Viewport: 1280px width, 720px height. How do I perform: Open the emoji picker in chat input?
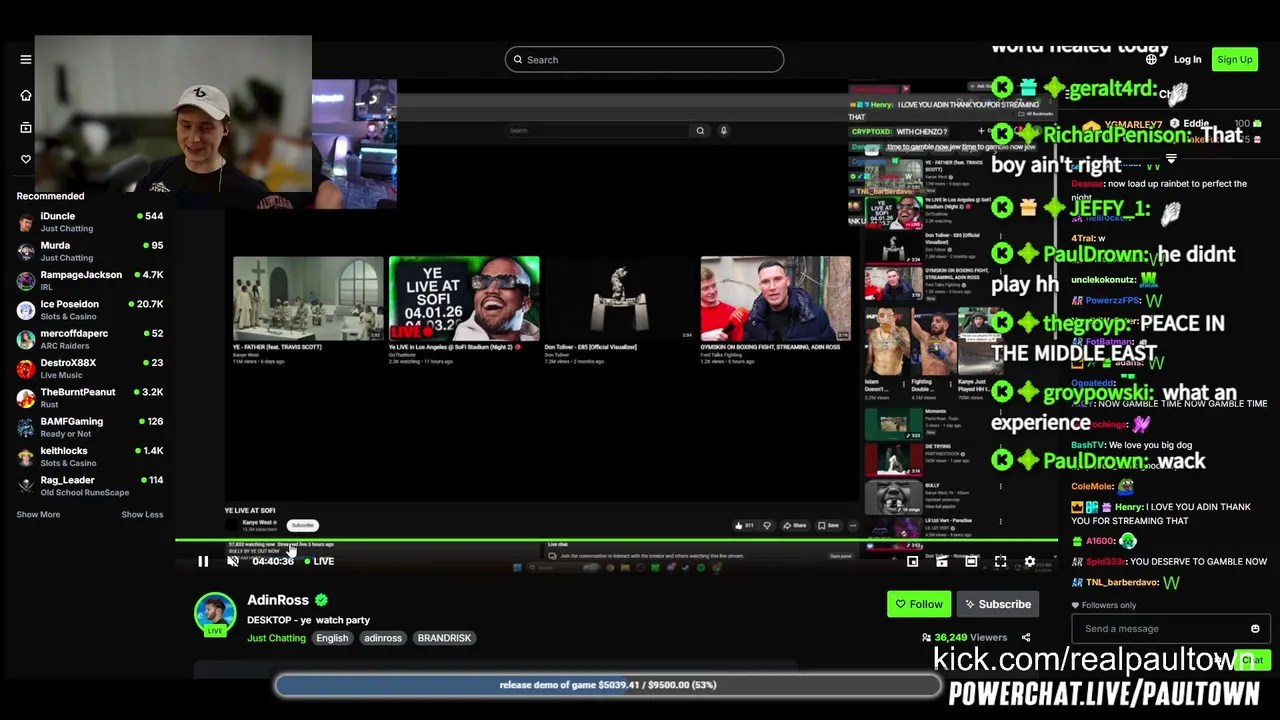pyautogui.click(x=1255, y=629)
